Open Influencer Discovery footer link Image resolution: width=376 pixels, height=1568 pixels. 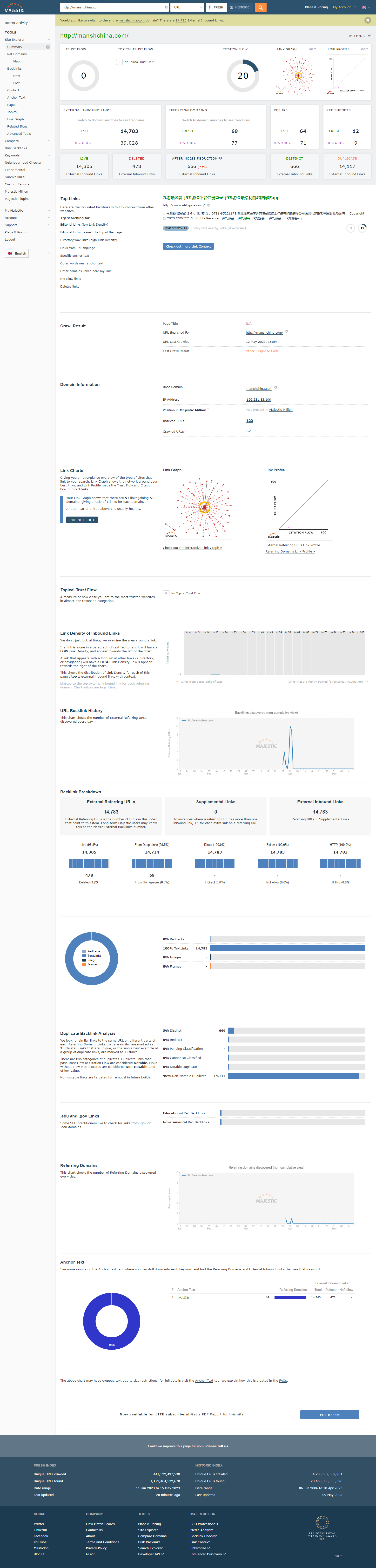click(208, 1554)
